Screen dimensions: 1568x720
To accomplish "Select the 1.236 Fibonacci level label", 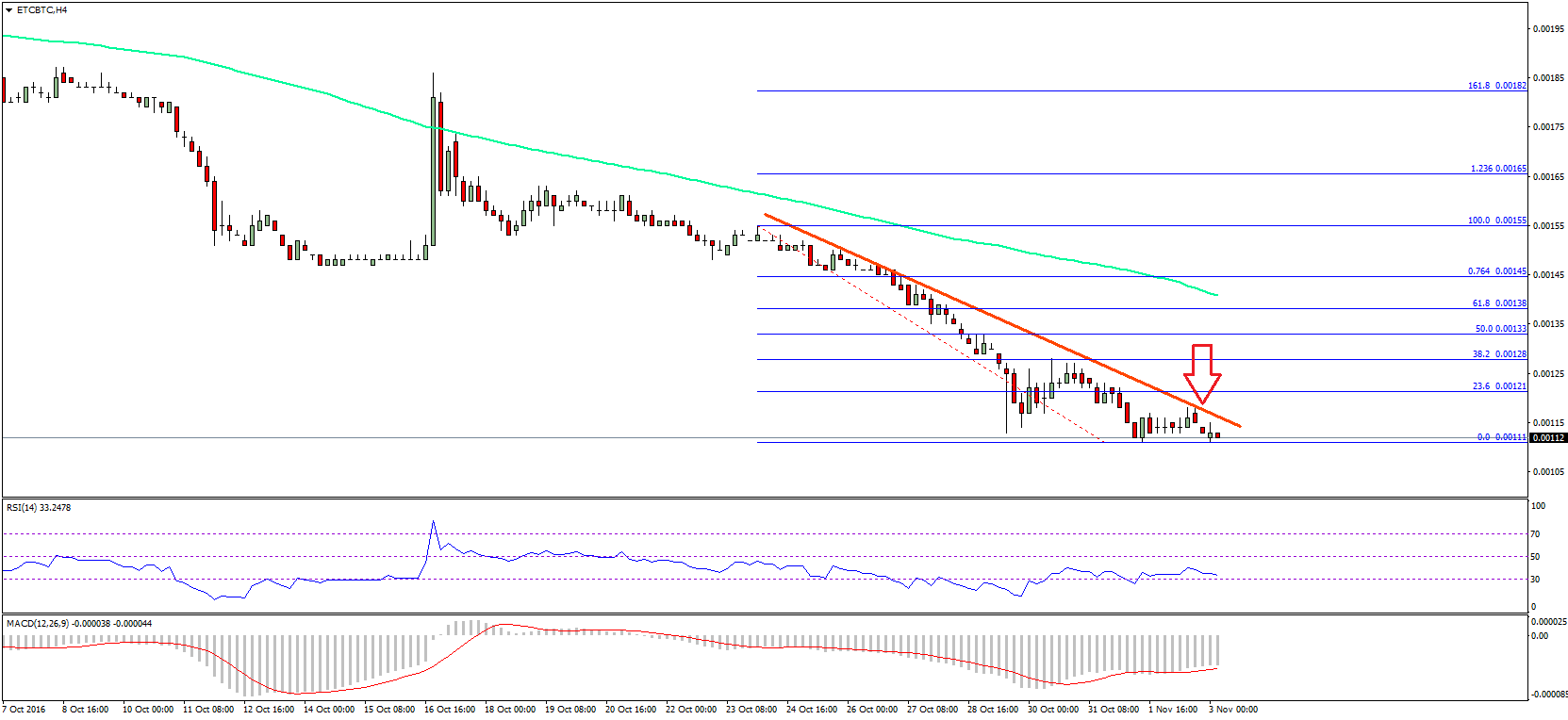I will [1497, 169].
